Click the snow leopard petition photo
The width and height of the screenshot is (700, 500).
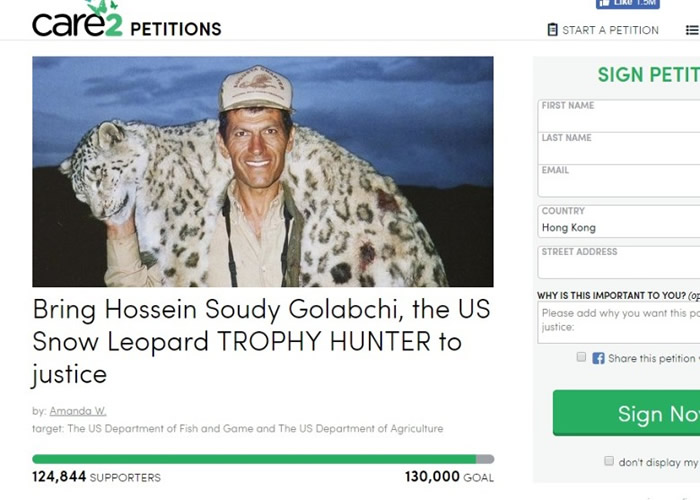[263, 171]
